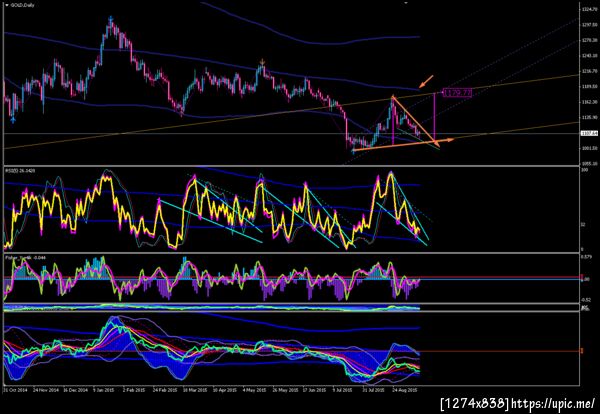
Task: Select the orange arrowhead pointing right on trendline
Action: (450, 140)
